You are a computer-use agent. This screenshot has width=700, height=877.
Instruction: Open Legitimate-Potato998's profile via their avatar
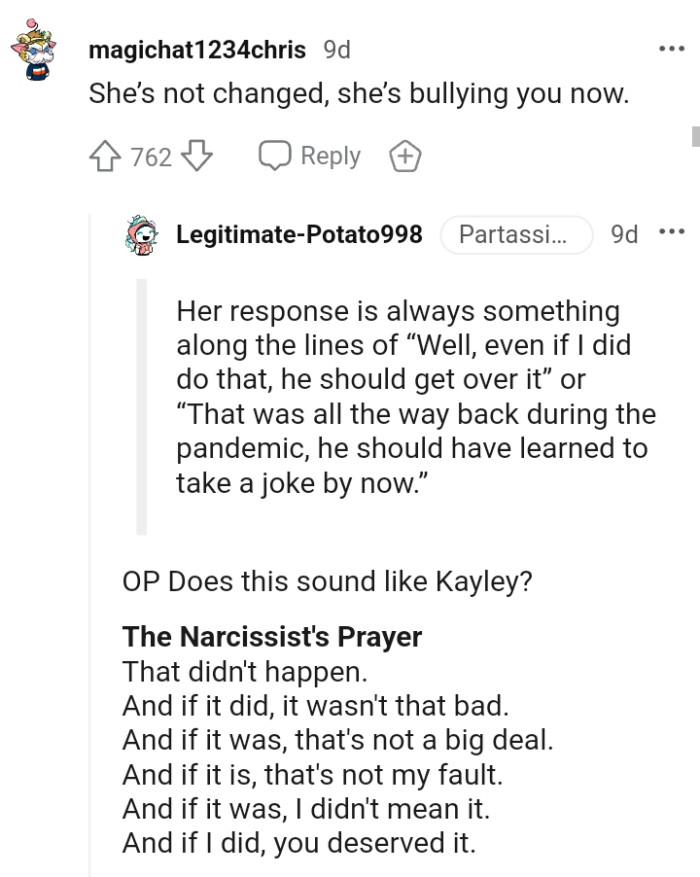tap(140, 234)
